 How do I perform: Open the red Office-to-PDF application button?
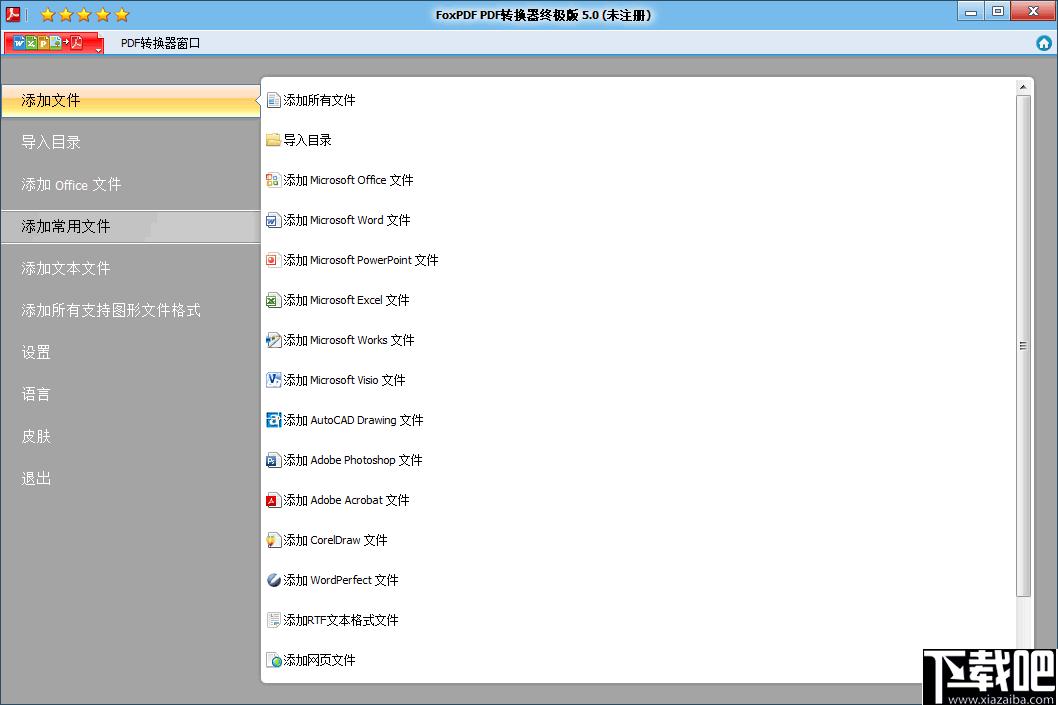tap(53, 43)
